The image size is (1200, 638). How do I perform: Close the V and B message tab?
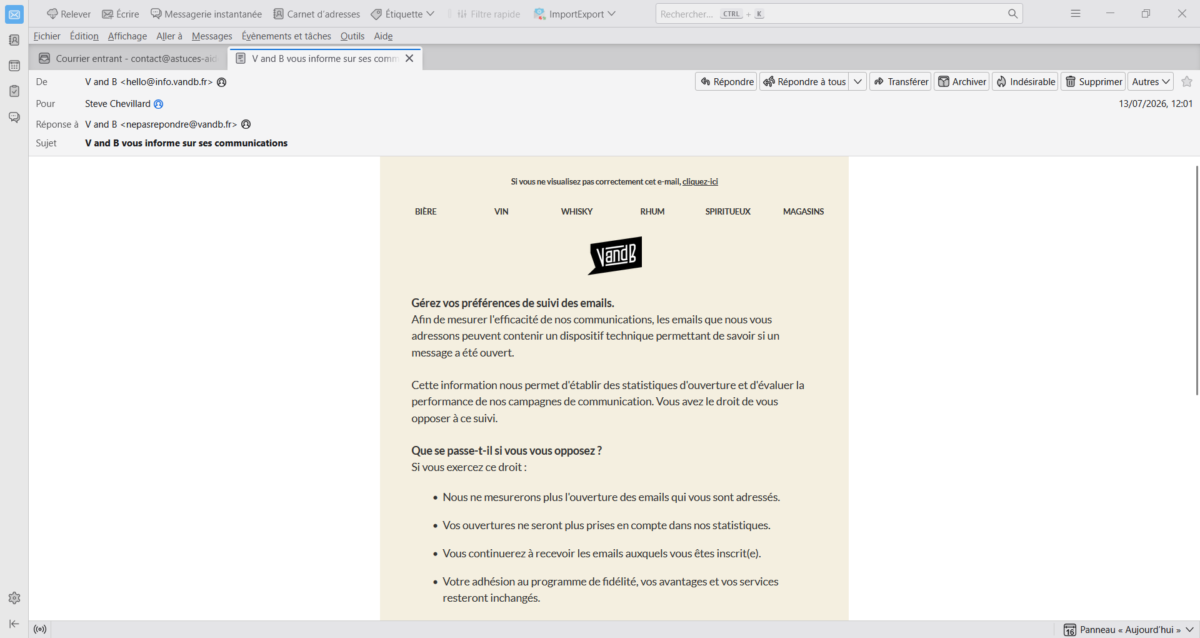(x=409, y=58)
